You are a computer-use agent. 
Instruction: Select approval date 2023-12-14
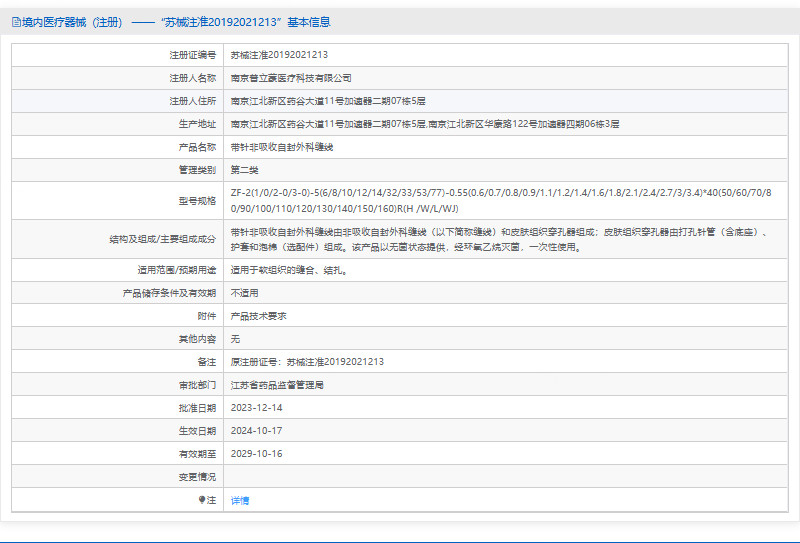point(256,408)
